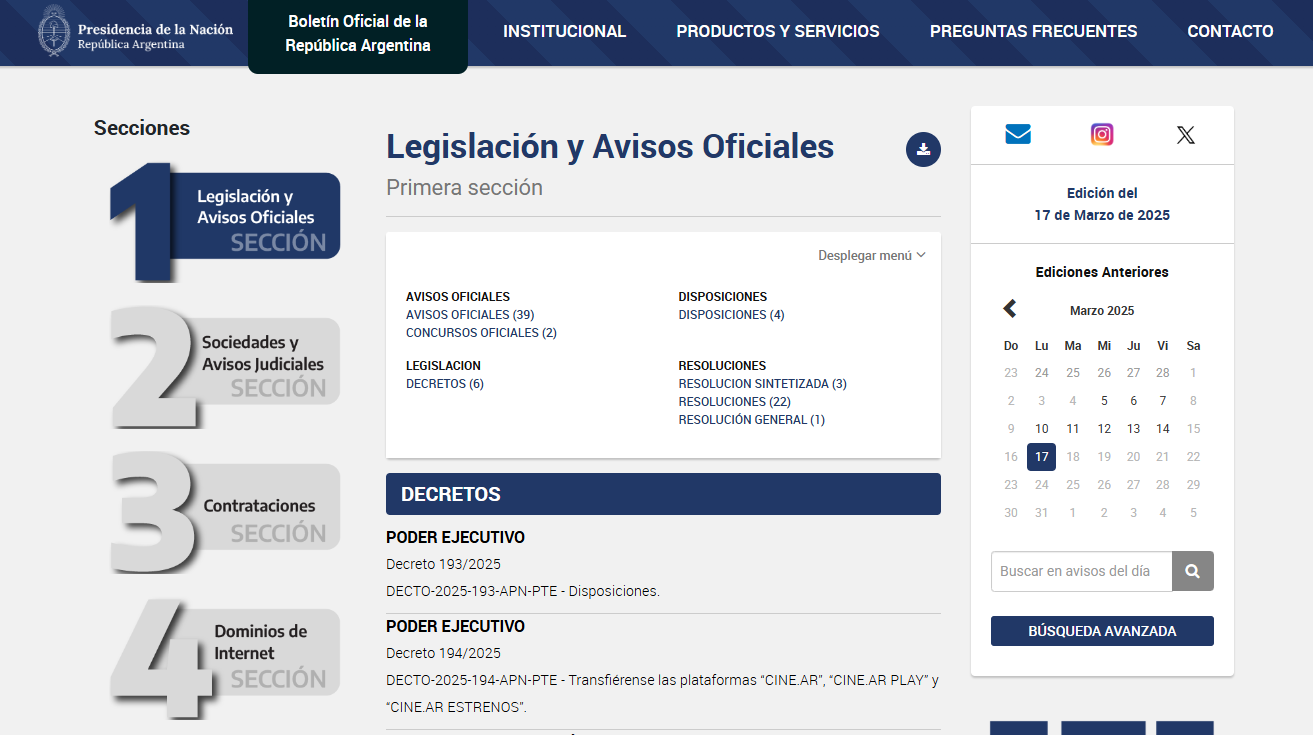Go to previous month with calendar arrow
This screenshot has height=735, width=1313.
click(x=1010, y=309)
